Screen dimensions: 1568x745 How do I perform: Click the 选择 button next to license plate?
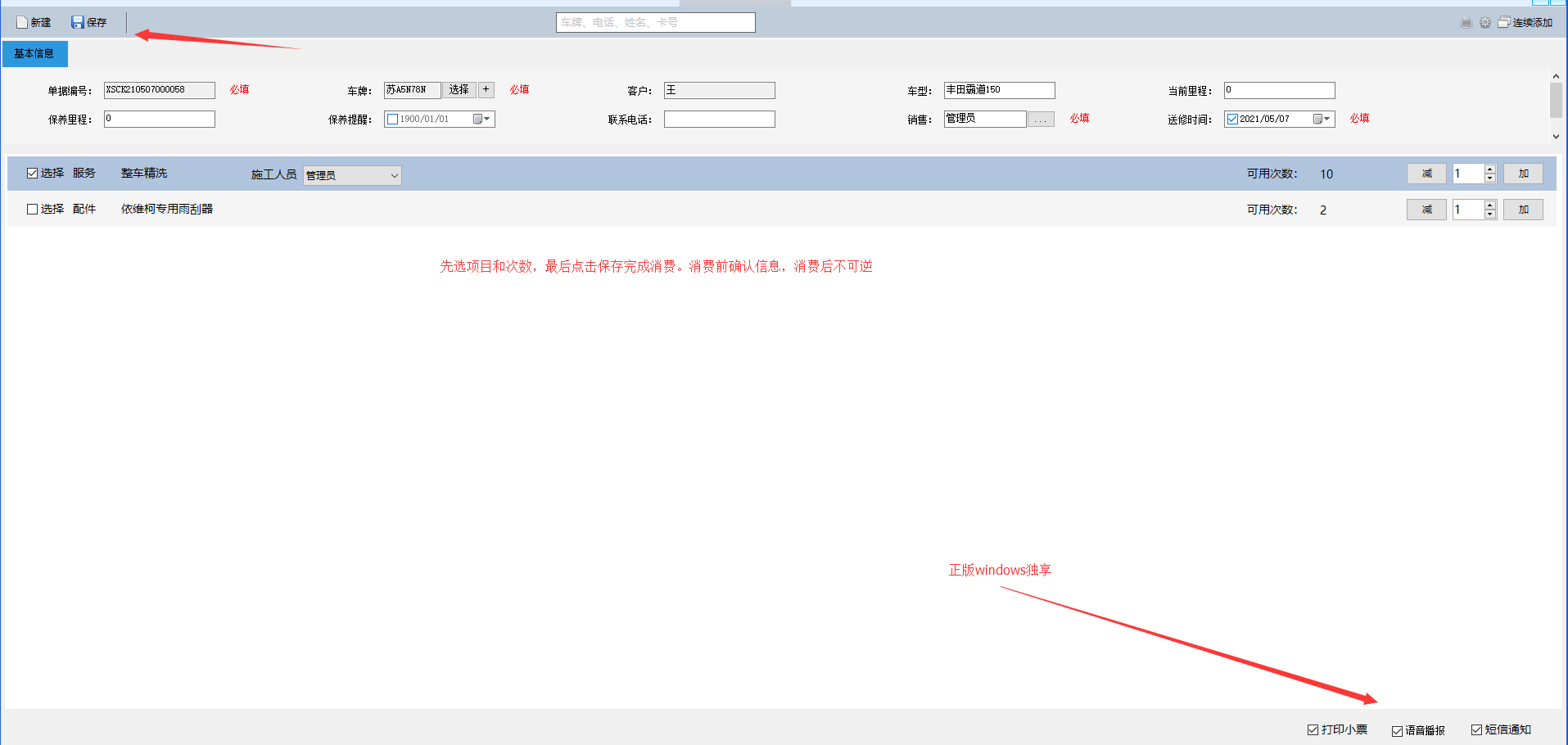pos(459,90)
